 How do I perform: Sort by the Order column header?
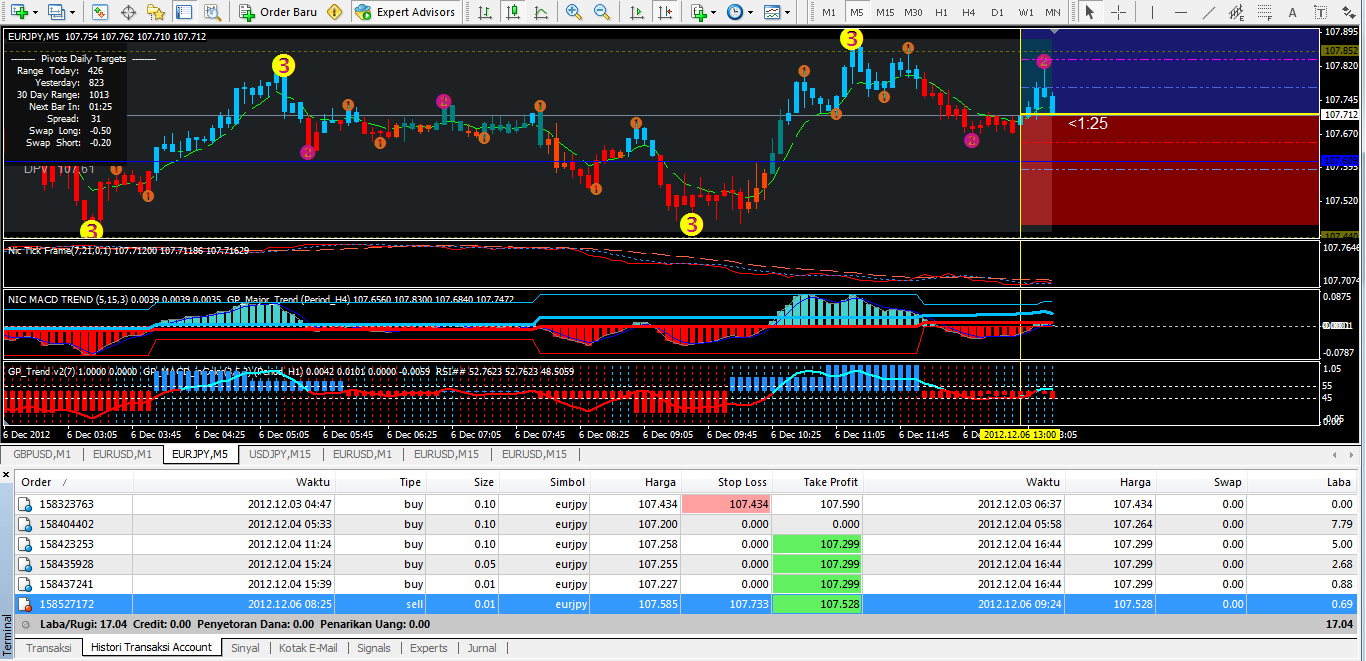74,482
